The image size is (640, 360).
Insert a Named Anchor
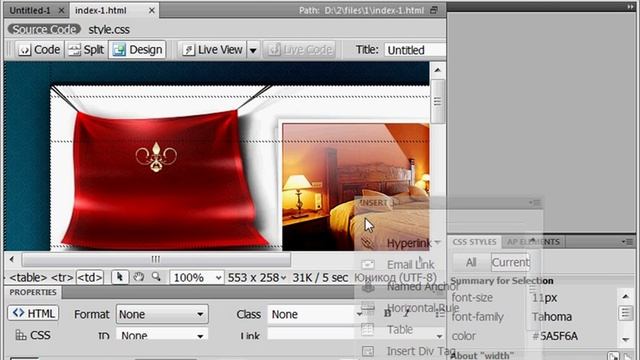pos(410,286)
